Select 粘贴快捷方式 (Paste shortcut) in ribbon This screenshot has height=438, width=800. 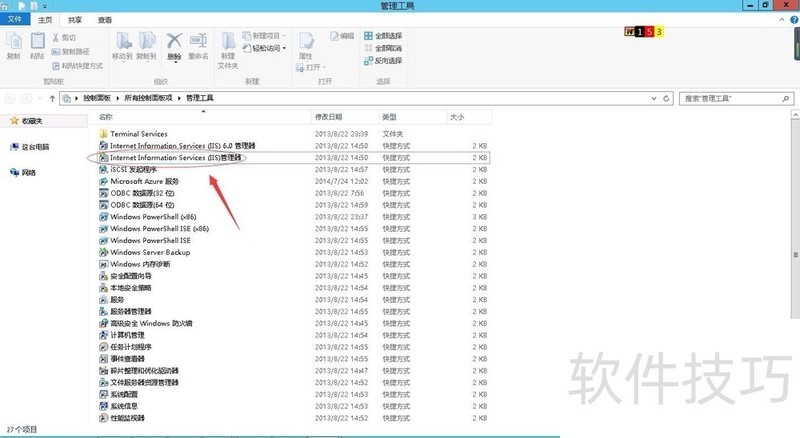(78, 66)
